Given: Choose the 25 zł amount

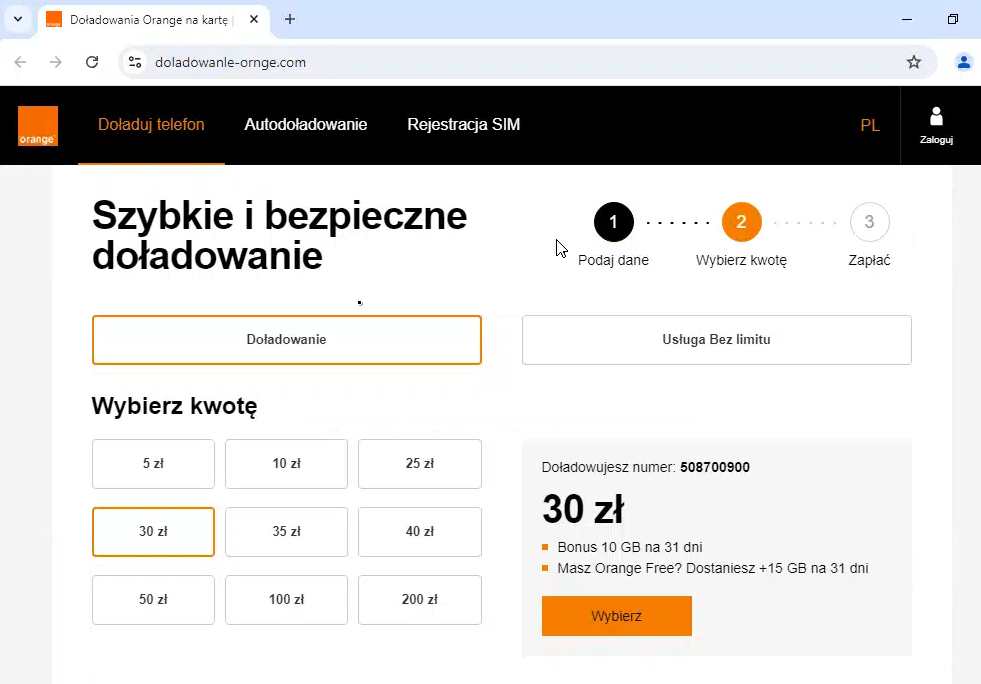Looking at the screenshot, I should [420, 464].
